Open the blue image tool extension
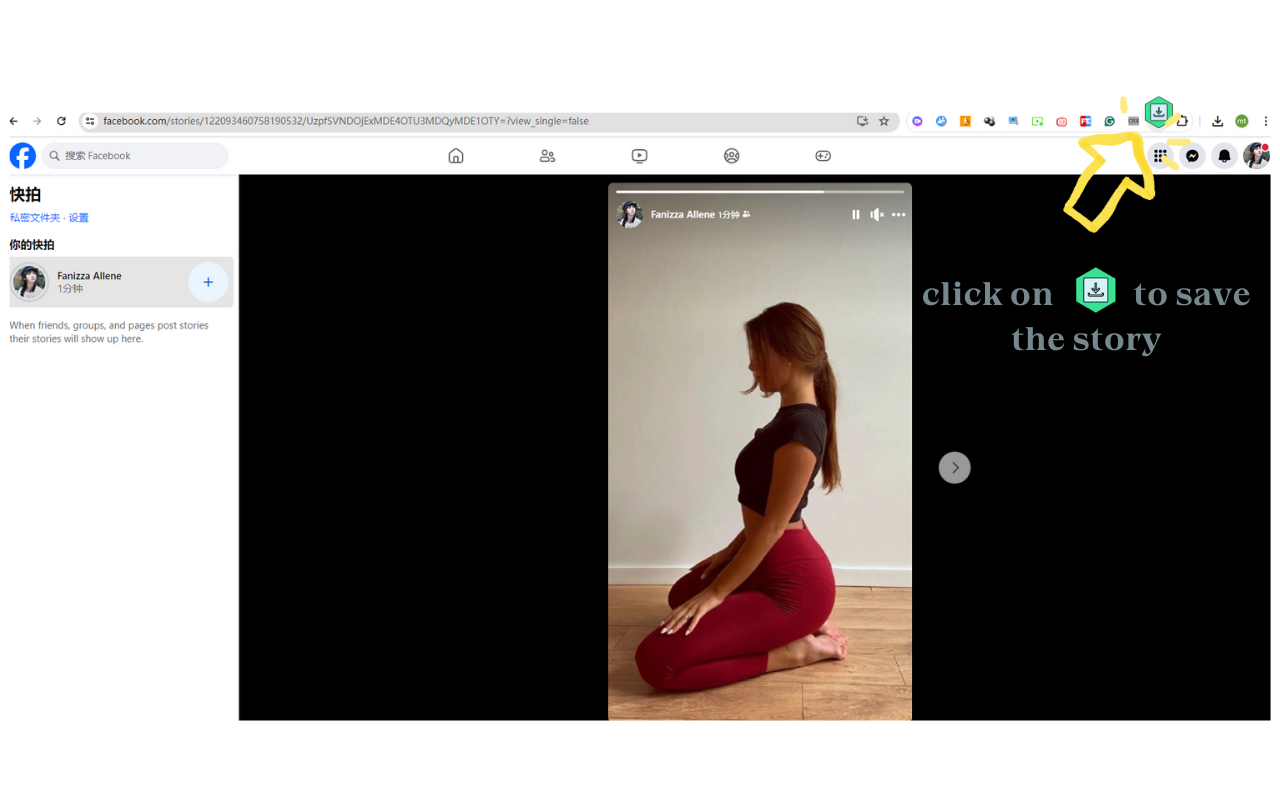The image size is (1280, 800). click(x=1013, y=121)
